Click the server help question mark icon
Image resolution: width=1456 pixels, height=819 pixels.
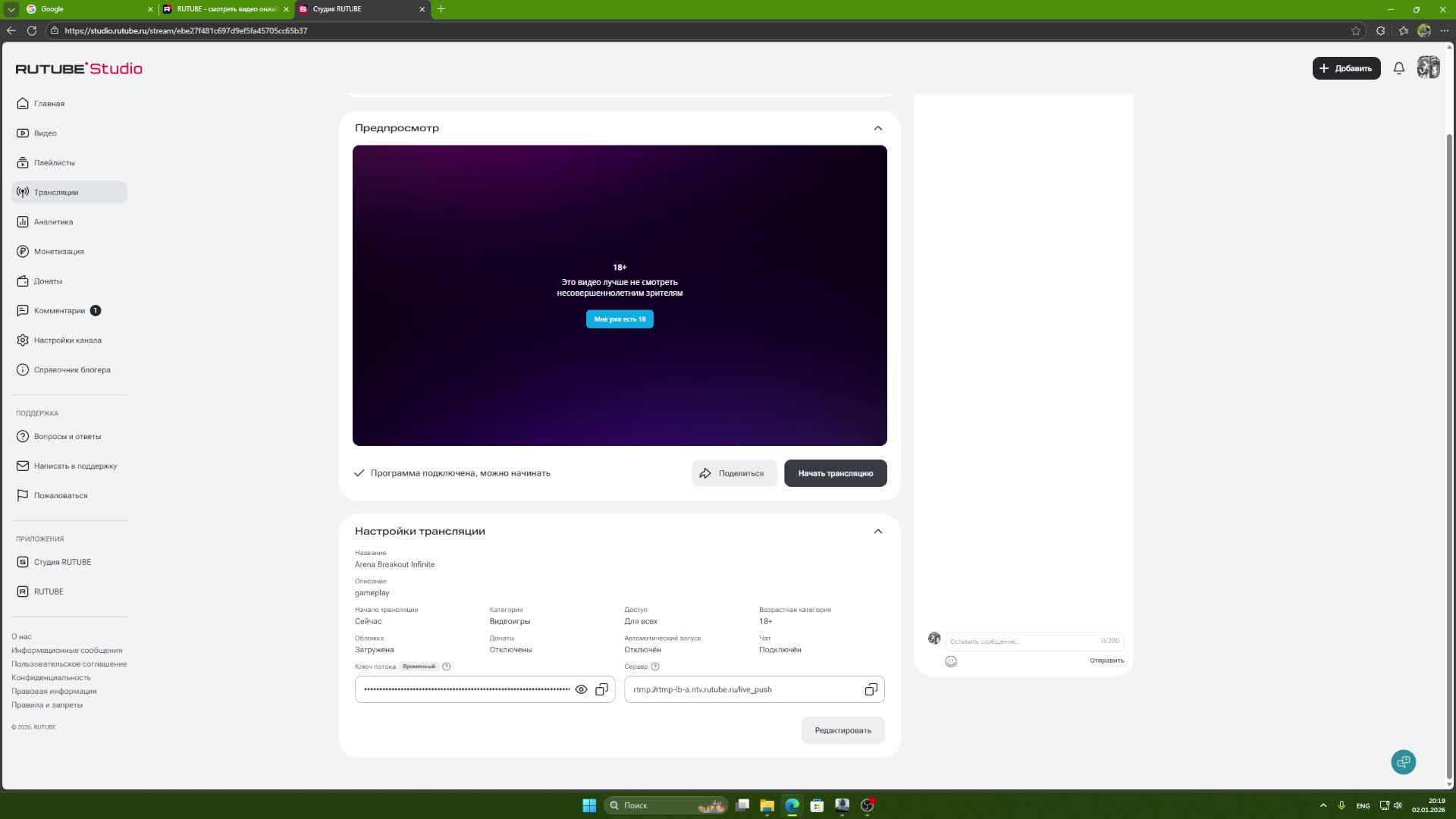point(655,667)
